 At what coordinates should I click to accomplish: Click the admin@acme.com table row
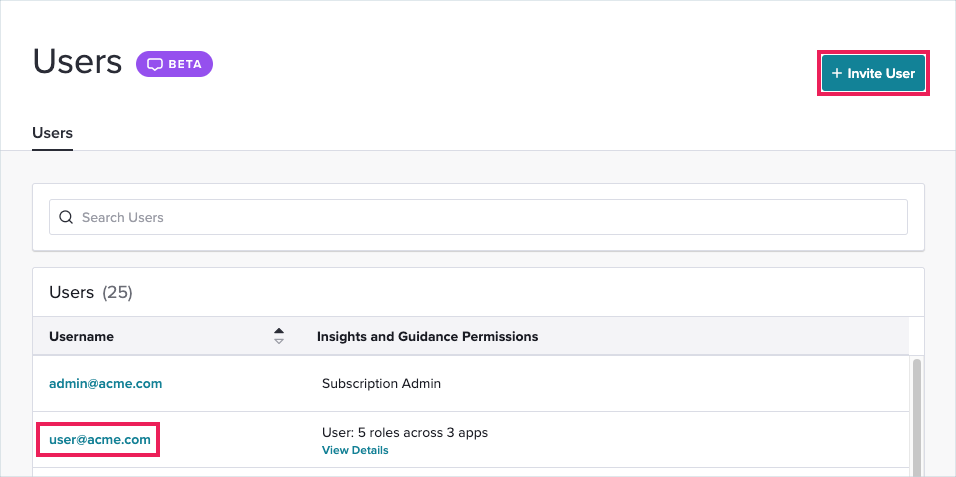tap(471, 384)
